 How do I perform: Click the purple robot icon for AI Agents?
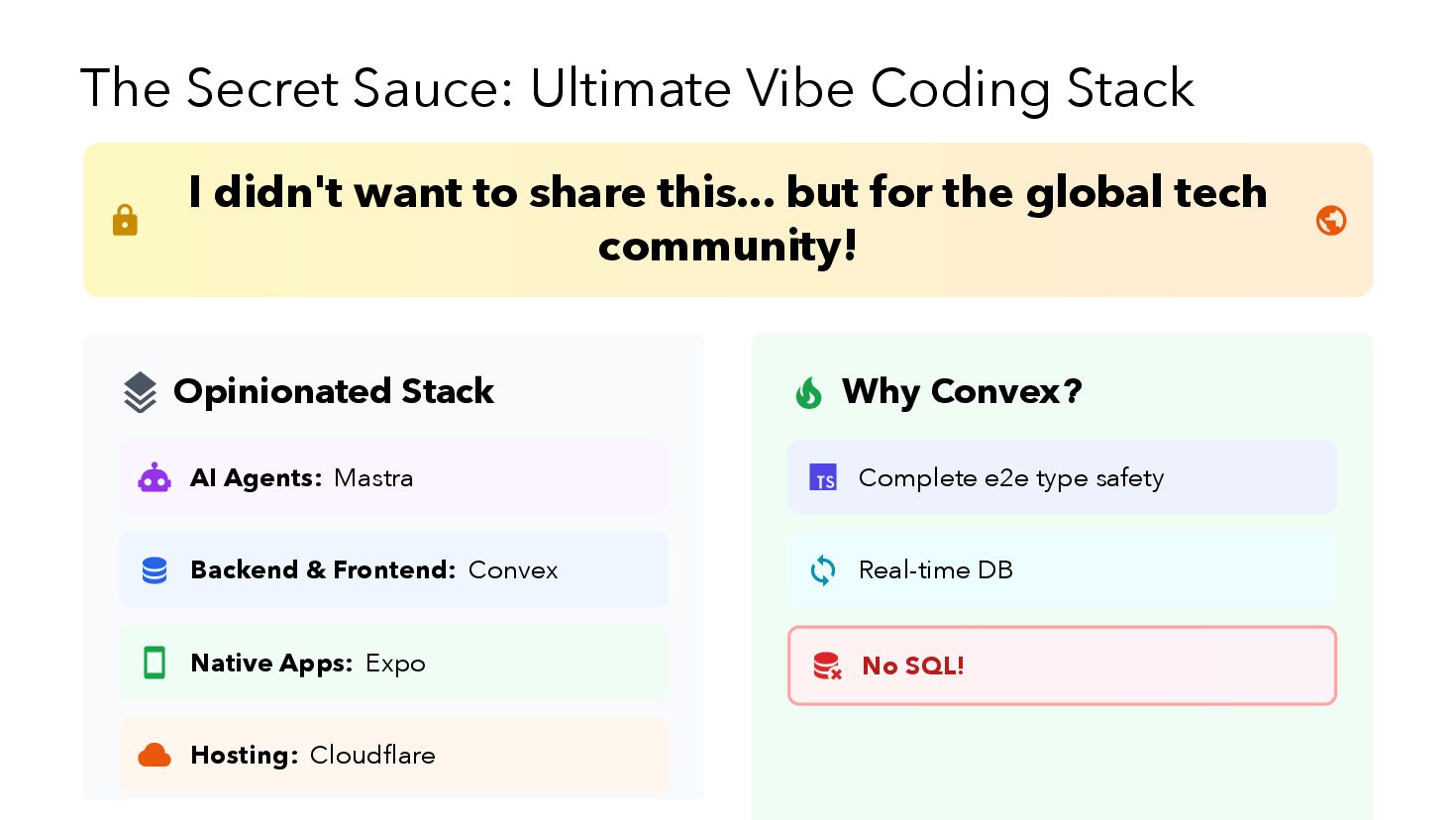pos(155,478)
